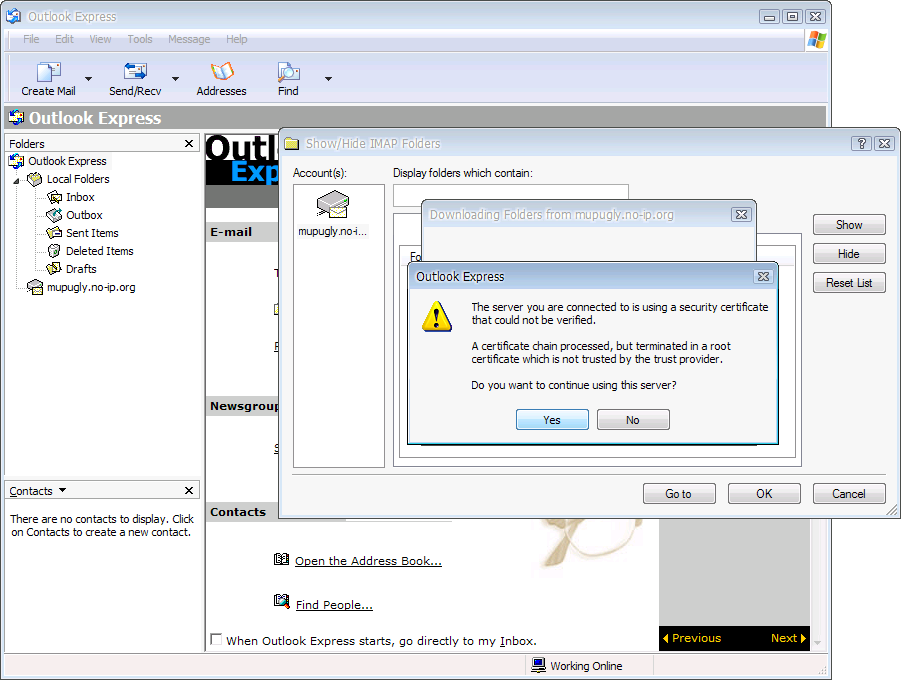The height and width of the screenshot is (680, 901).
Task: Enable go directly to Inbox checkbox
Action: (216, 640)
